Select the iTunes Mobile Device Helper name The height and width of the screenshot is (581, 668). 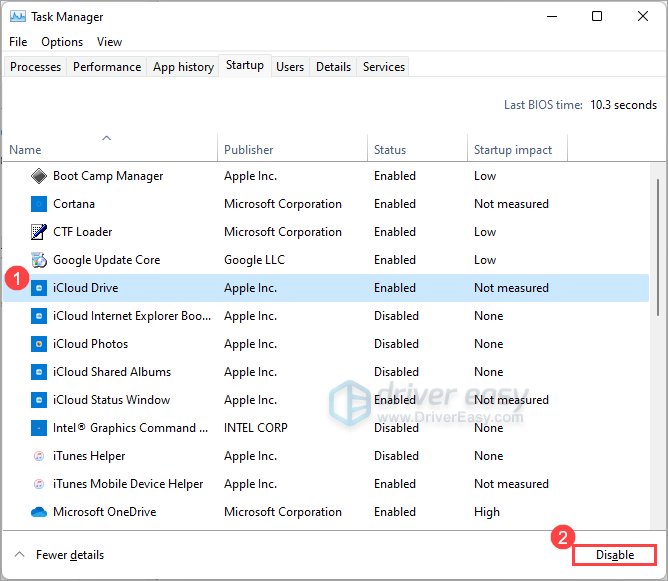point(128,484)
